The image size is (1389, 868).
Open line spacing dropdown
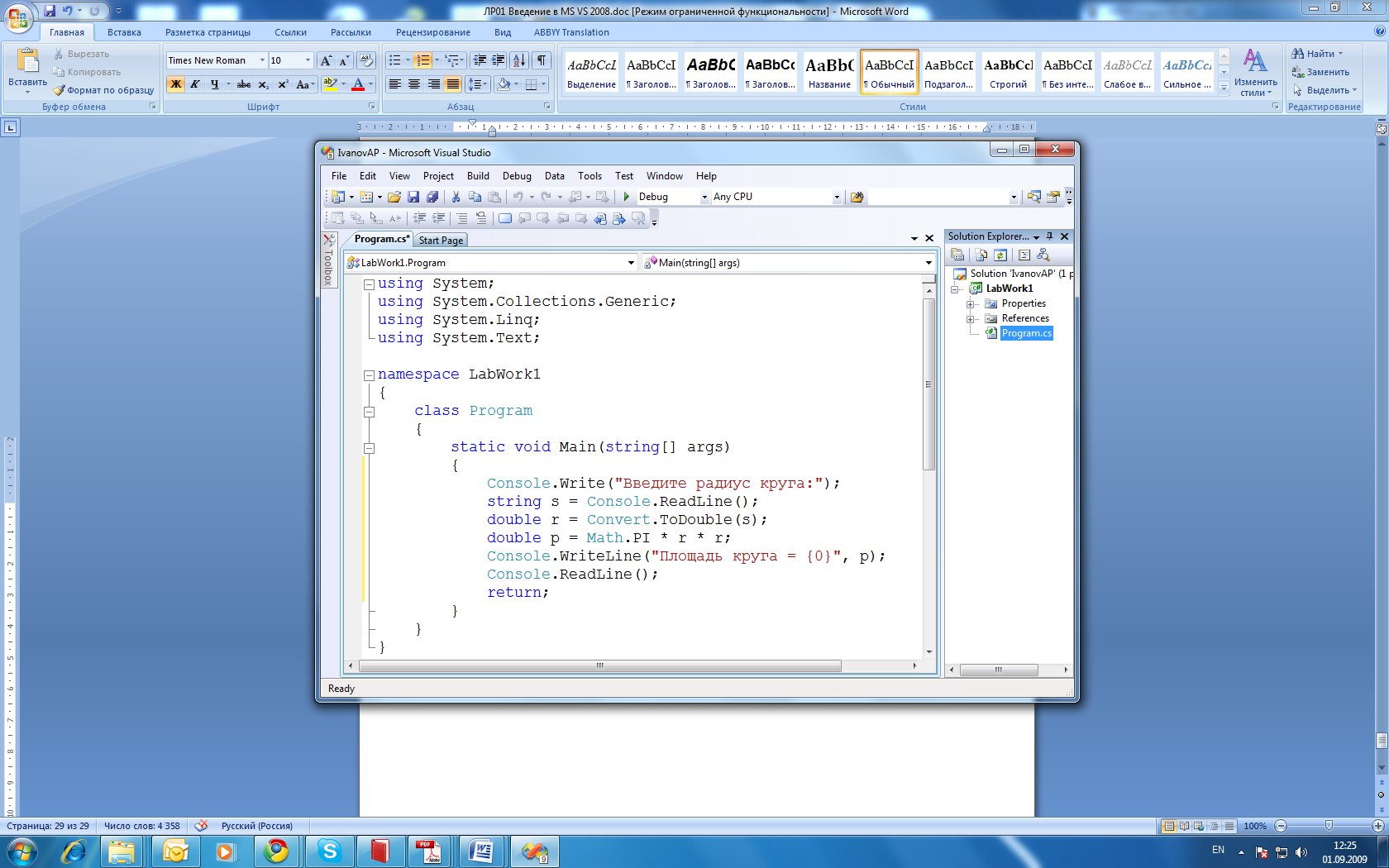click(x=478, y=84)
